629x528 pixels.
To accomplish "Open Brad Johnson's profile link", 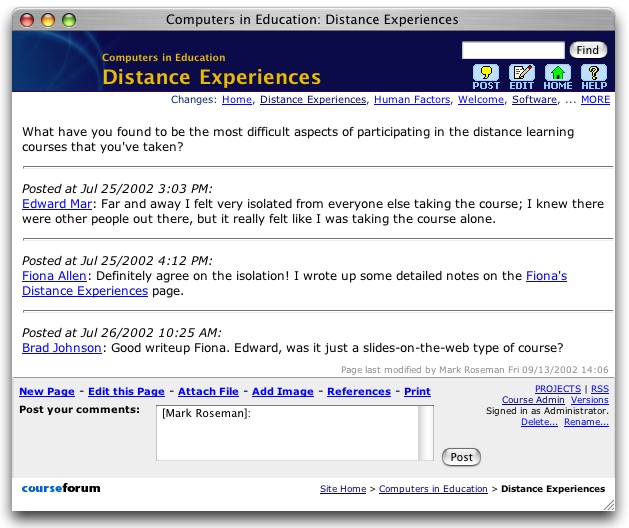I will pyautogui.click(x=62, y=348).
